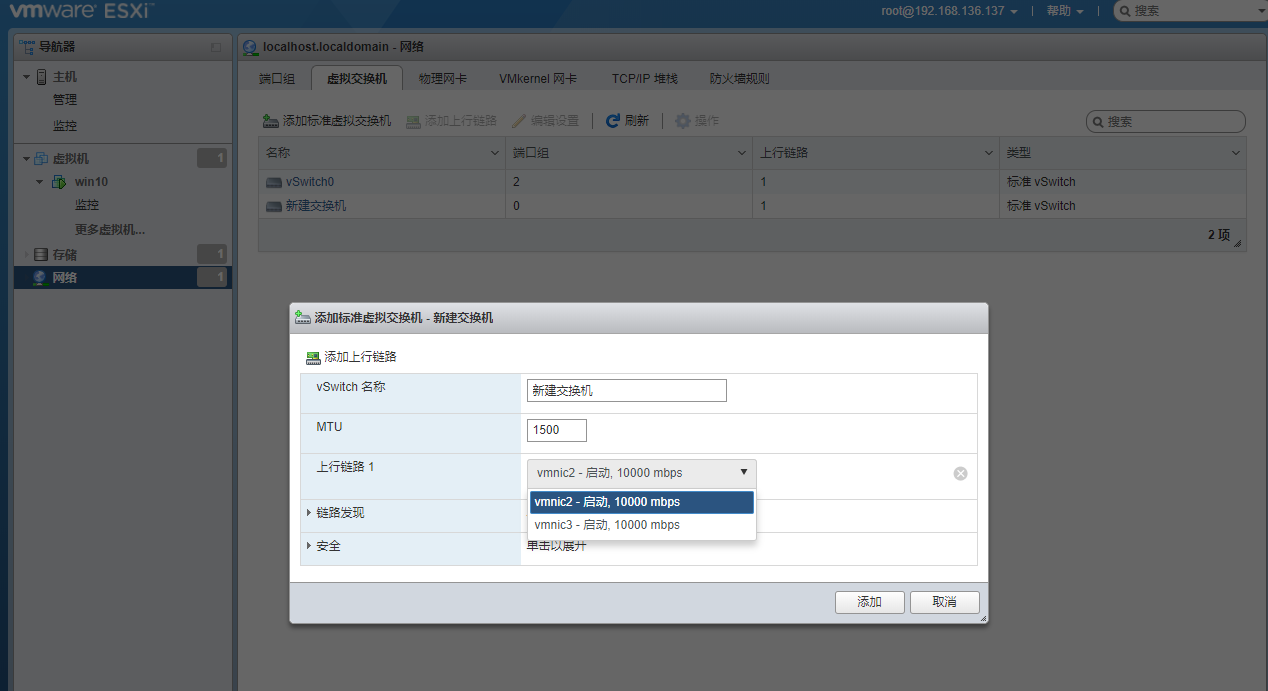Click the Network (网络) globe icon in navigator
This screenshot has width=1268, height=691.
pos(40,278)
